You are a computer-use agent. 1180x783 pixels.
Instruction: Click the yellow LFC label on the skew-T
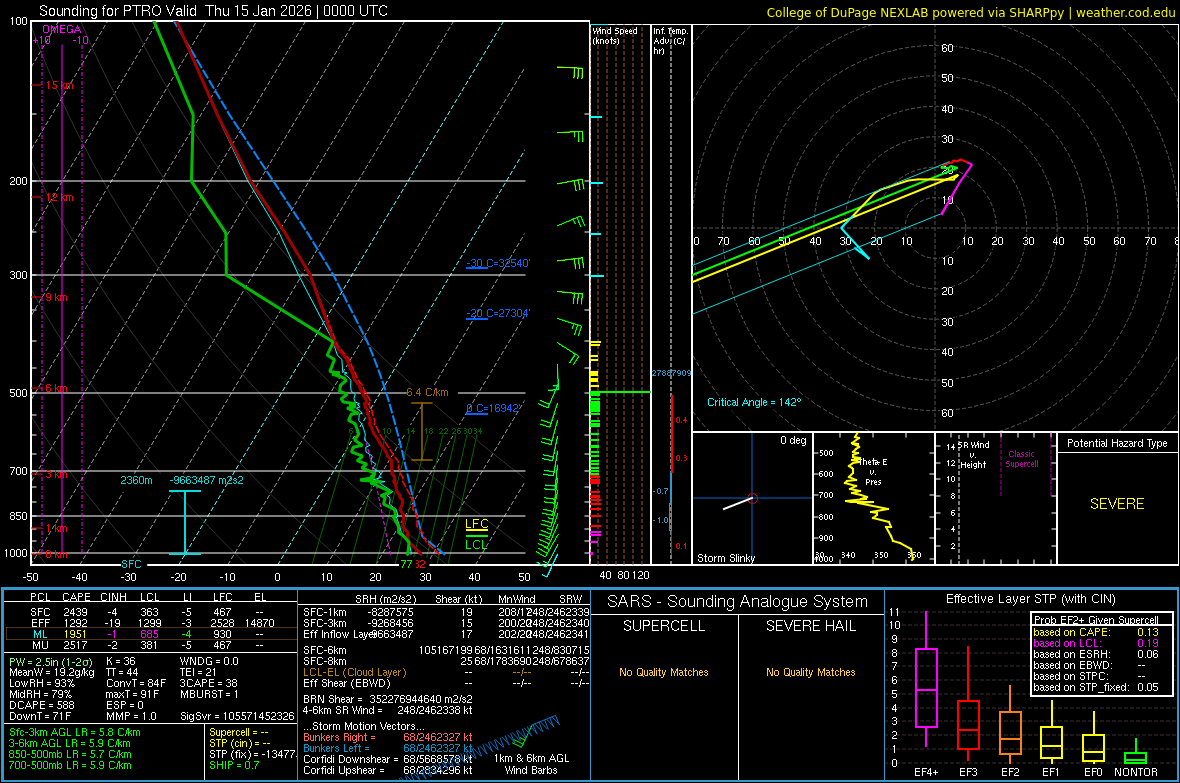tap(476, 524)
